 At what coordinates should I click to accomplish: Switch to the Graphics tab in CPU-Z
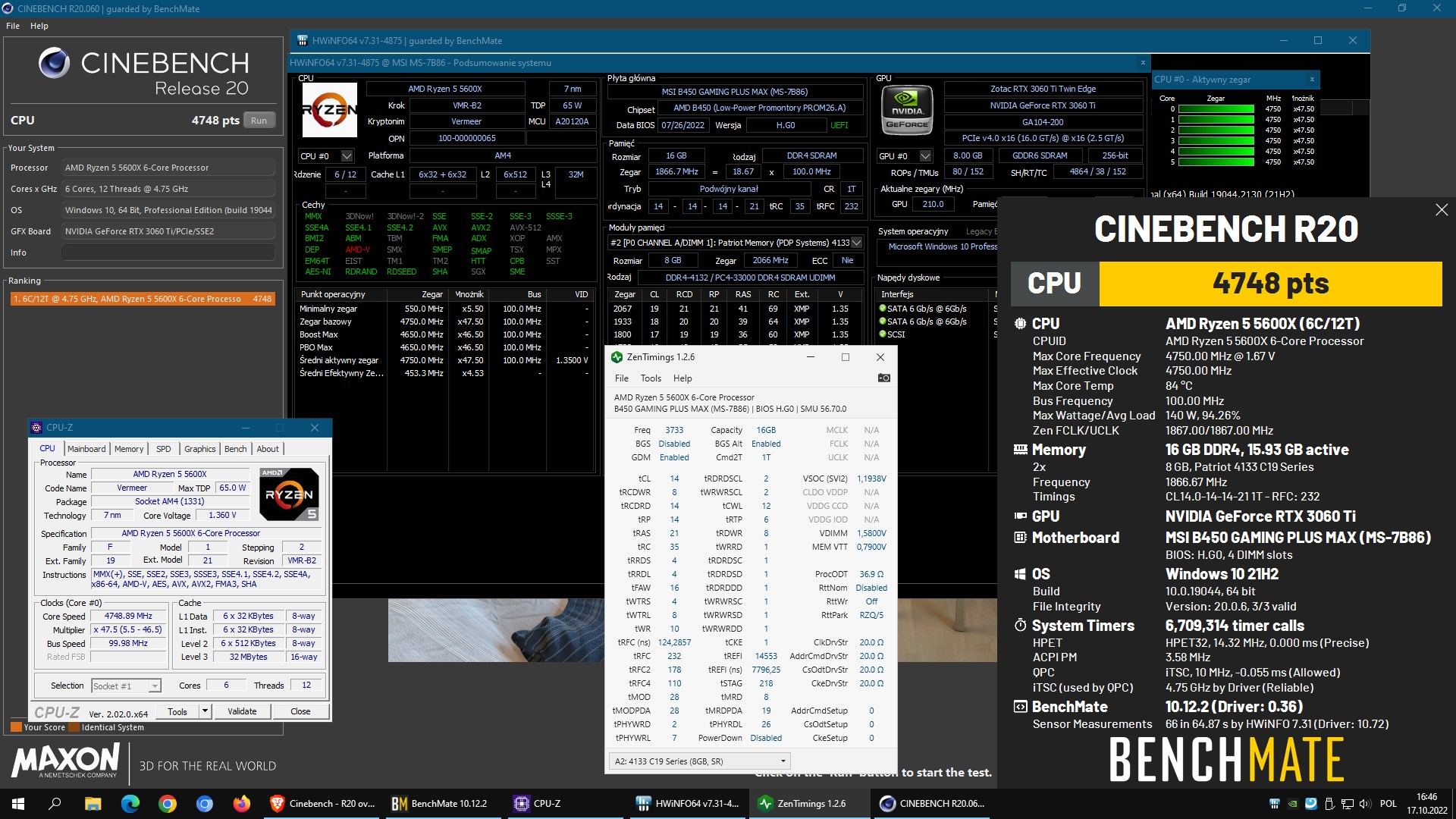pyautogui.click(x=200, y=449)
